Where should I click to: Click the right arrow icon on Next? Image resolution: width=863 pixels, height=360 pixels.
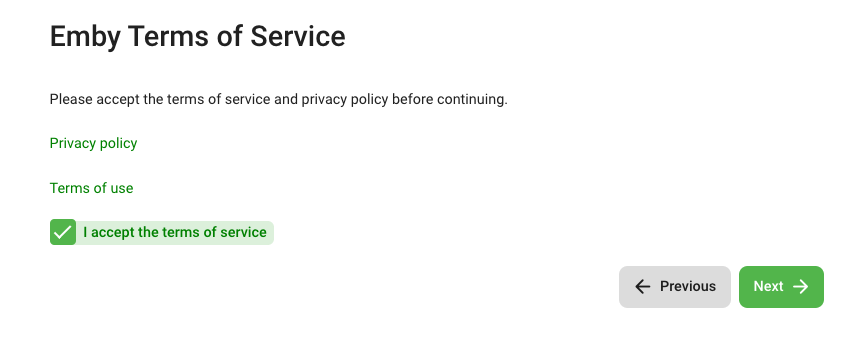click(x=801, y=286)
